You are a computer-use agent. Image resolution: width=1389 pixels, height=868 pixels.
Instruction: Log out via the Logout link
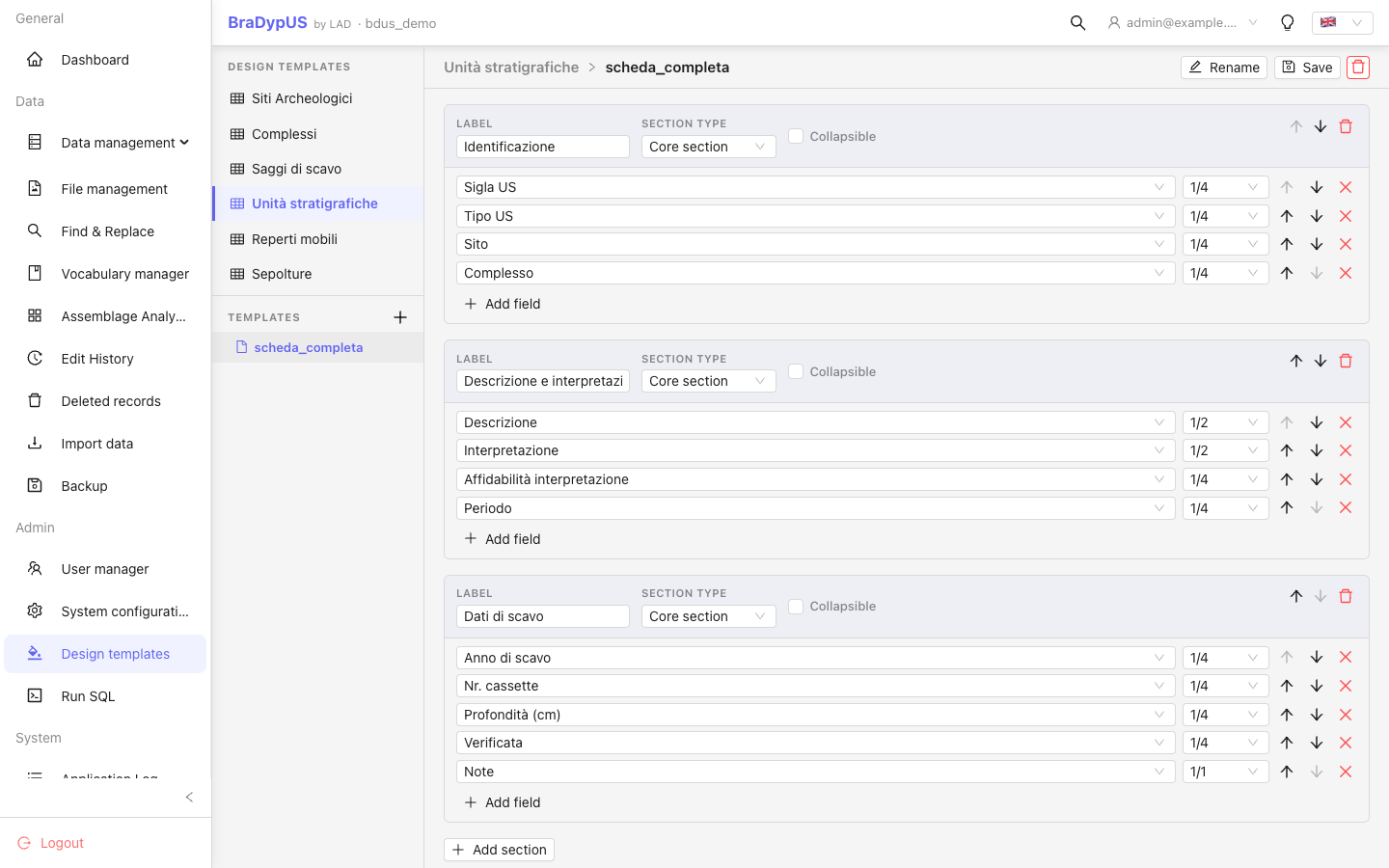pos(51,843)
